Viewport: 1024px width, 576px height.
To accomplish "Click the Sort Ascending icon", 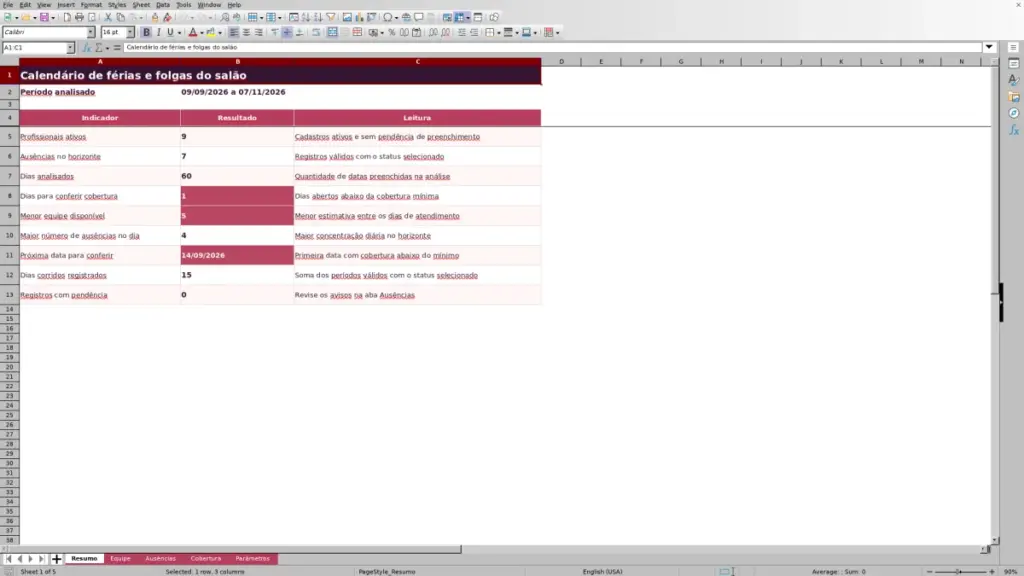I will 306,18.
